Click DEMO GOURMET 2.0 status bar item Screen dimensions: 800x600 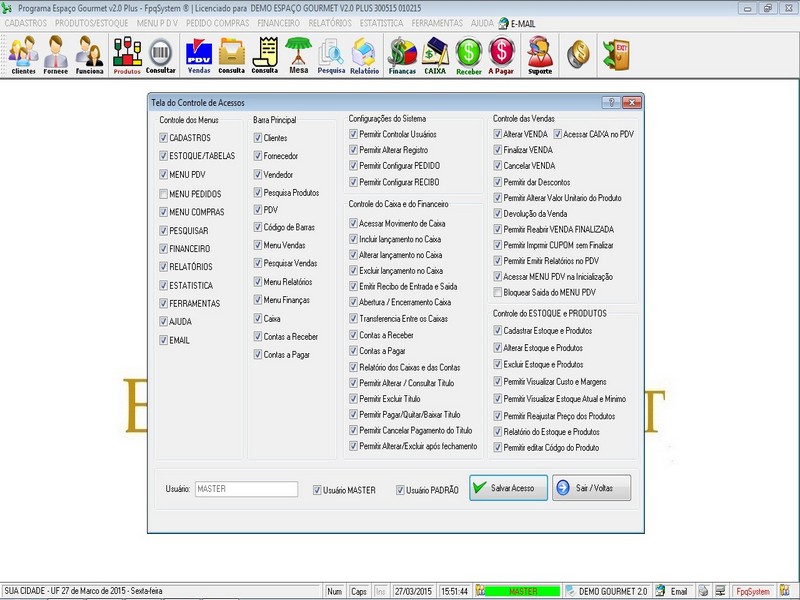607,591
